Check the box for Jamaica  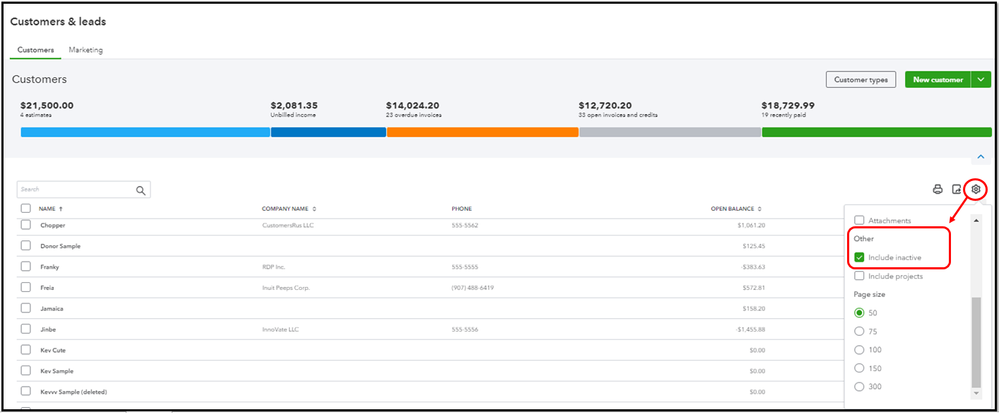point(25,308)
